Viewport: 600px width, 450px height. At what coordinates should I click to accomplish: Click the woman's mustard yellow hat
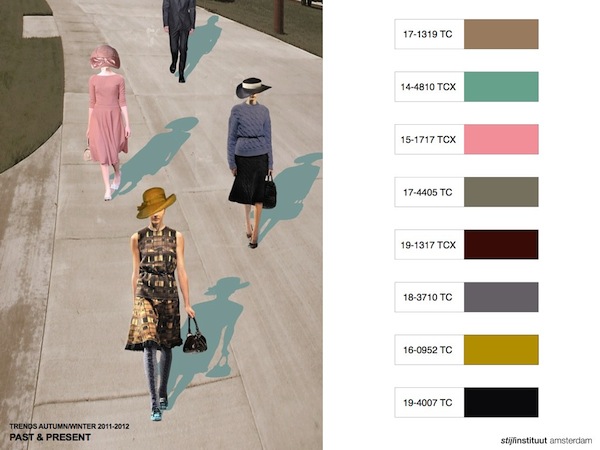point(156,201)
